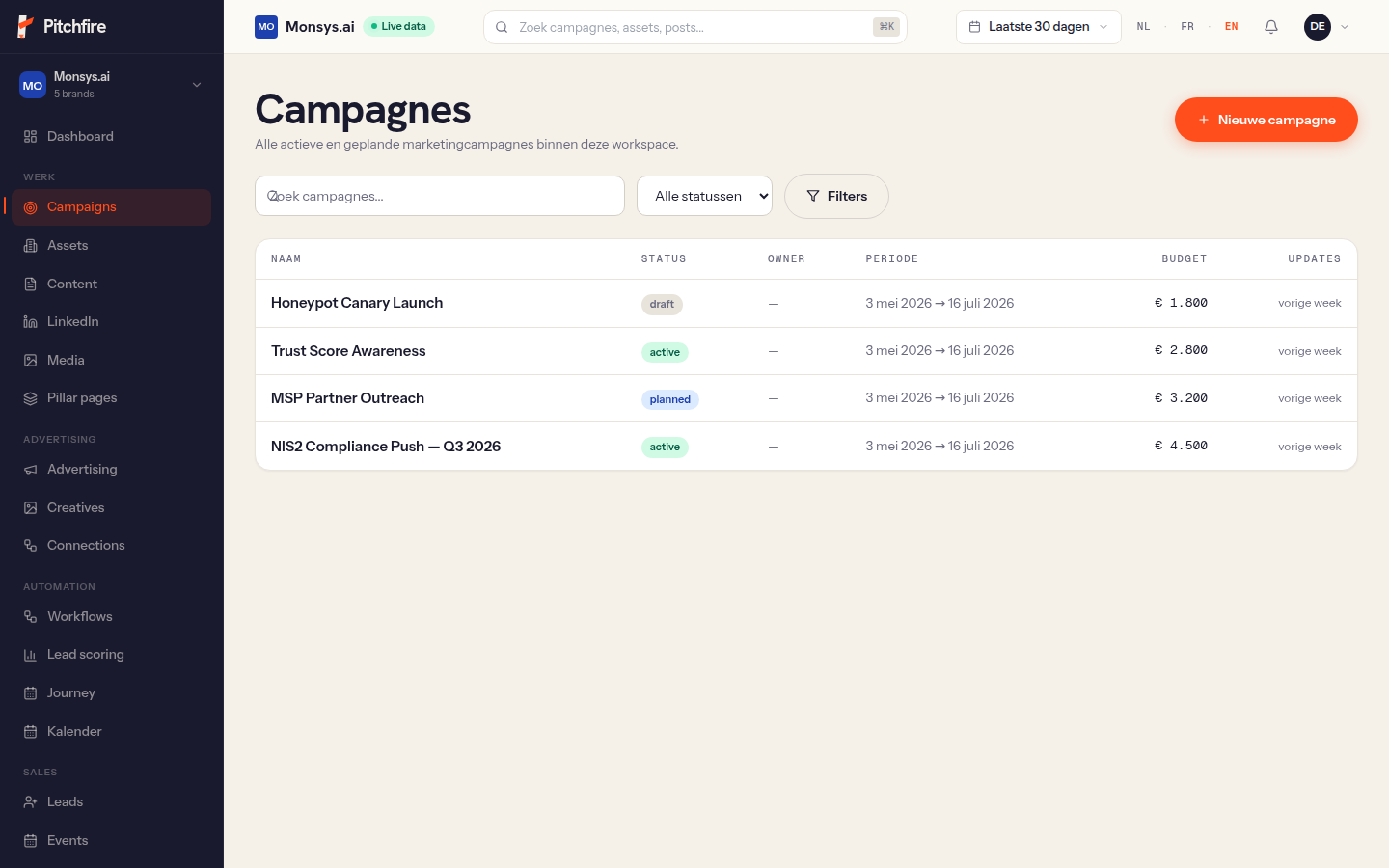Click the funnel icon on Filters button
Image resolution: width=1389 pixels, height=868 pixels.
tap(813, 196)
